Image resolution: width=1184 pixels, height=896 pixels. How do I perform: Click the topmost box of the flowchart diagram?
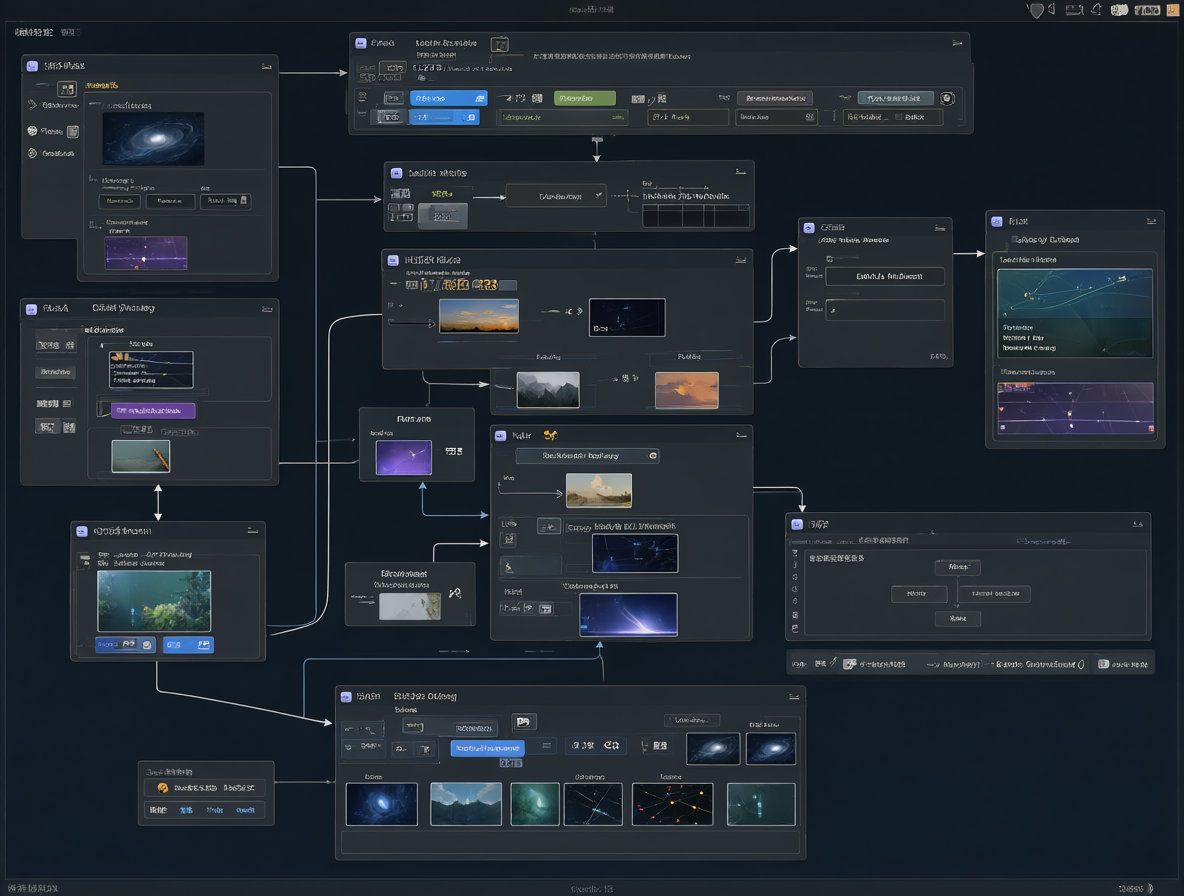(957, 567)
